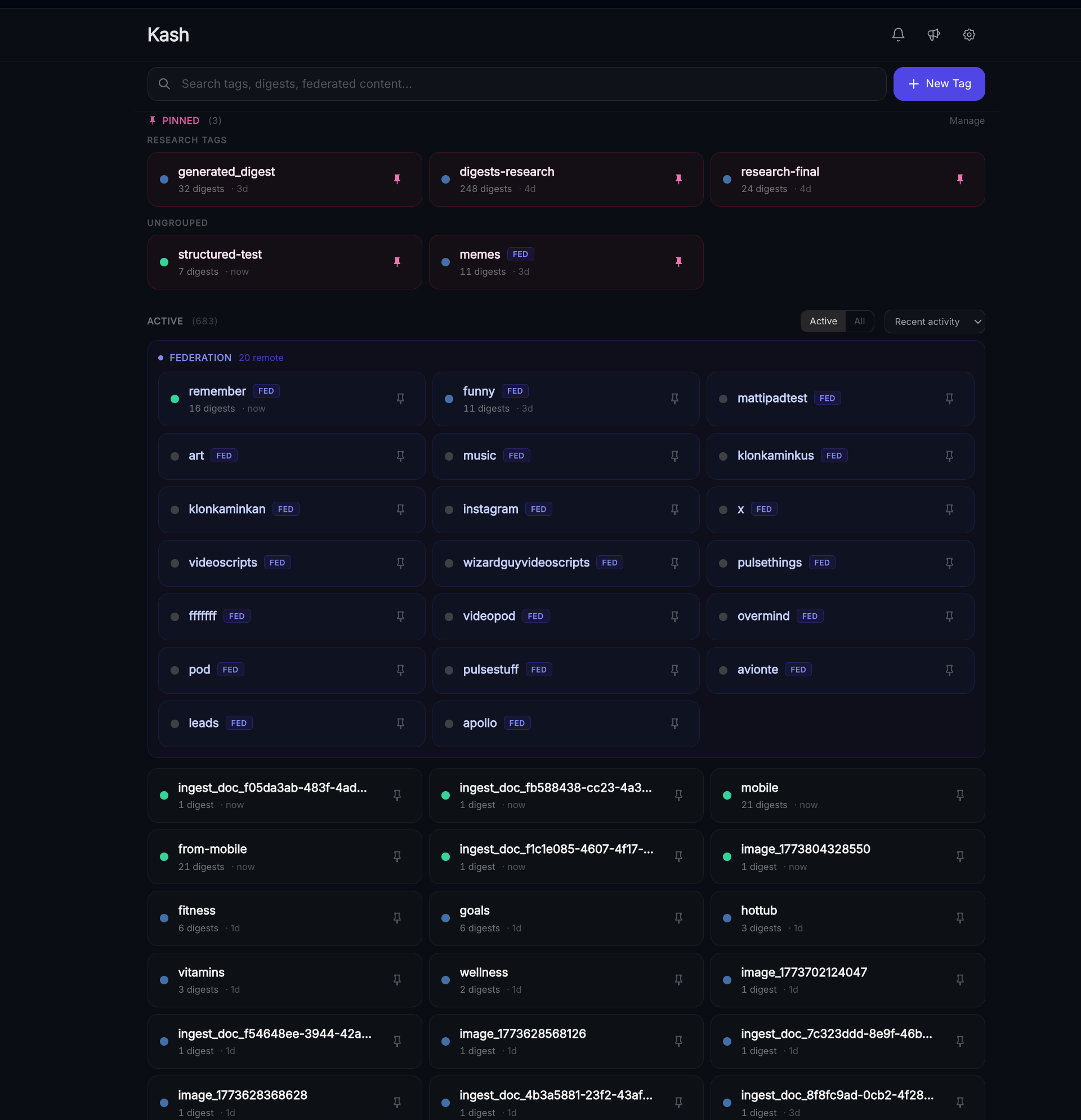1081x1120 pixels.
Task: Pin the fitness tag
Action: point(397,918)
